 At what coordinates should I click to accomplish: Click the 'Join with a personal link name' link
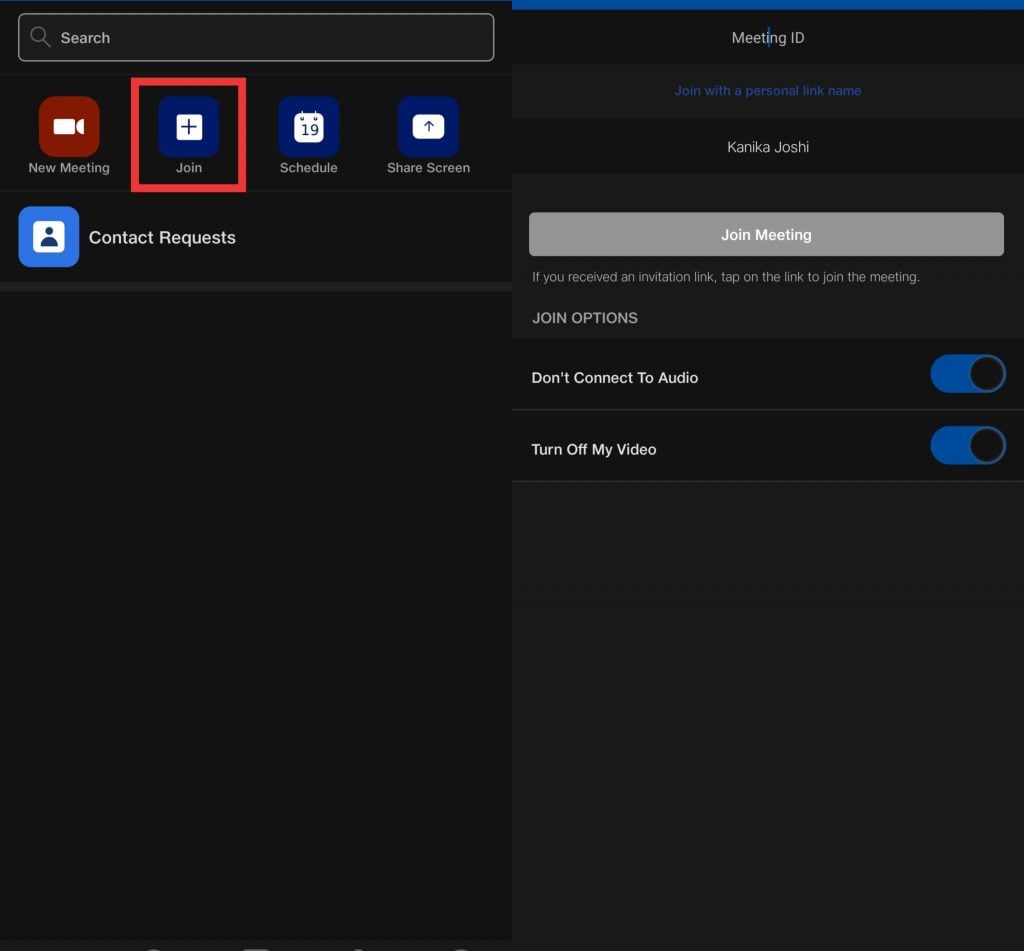(767, 91)
